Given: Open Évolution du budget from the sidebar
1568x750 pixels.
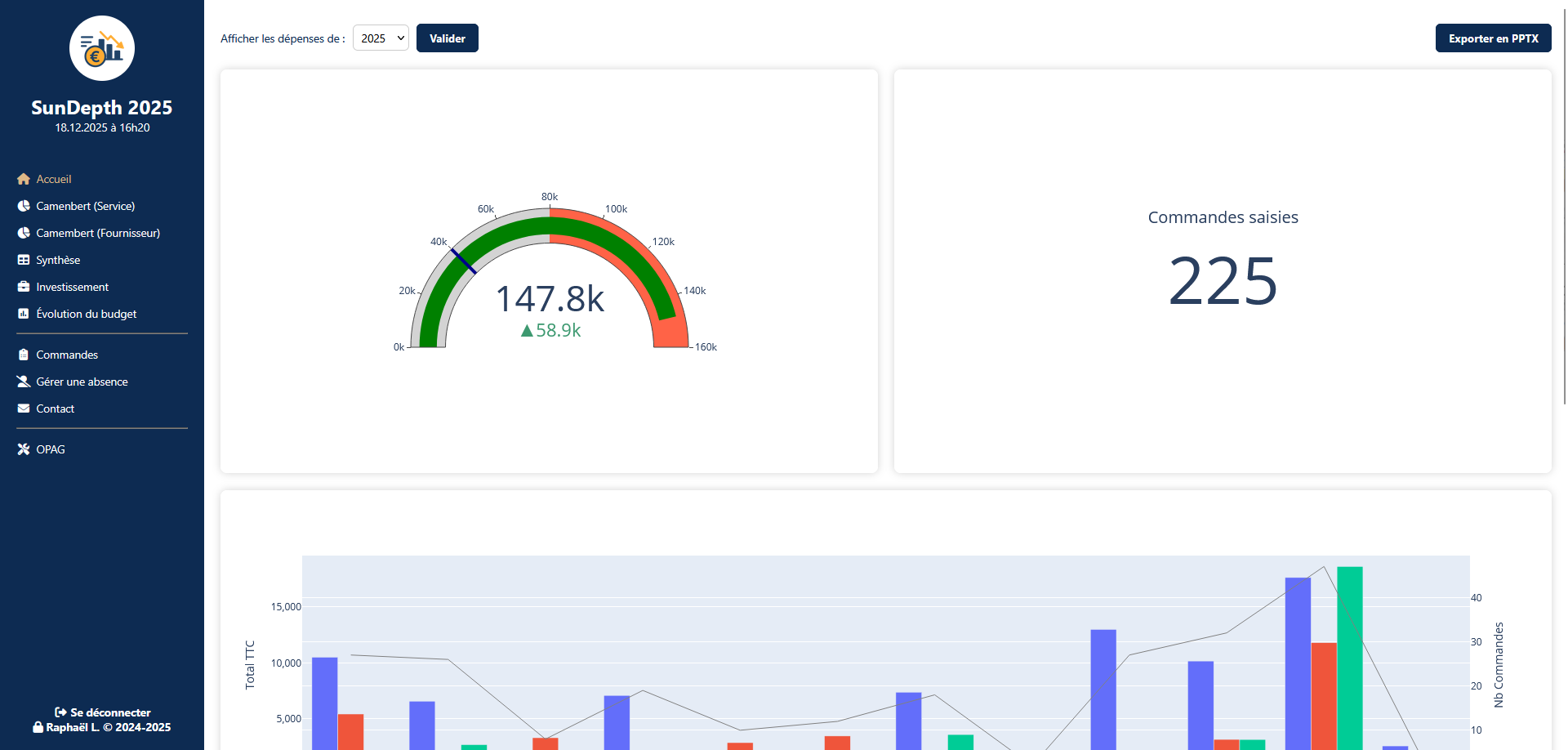Looking at the screenshot, I should coord(86,314).
